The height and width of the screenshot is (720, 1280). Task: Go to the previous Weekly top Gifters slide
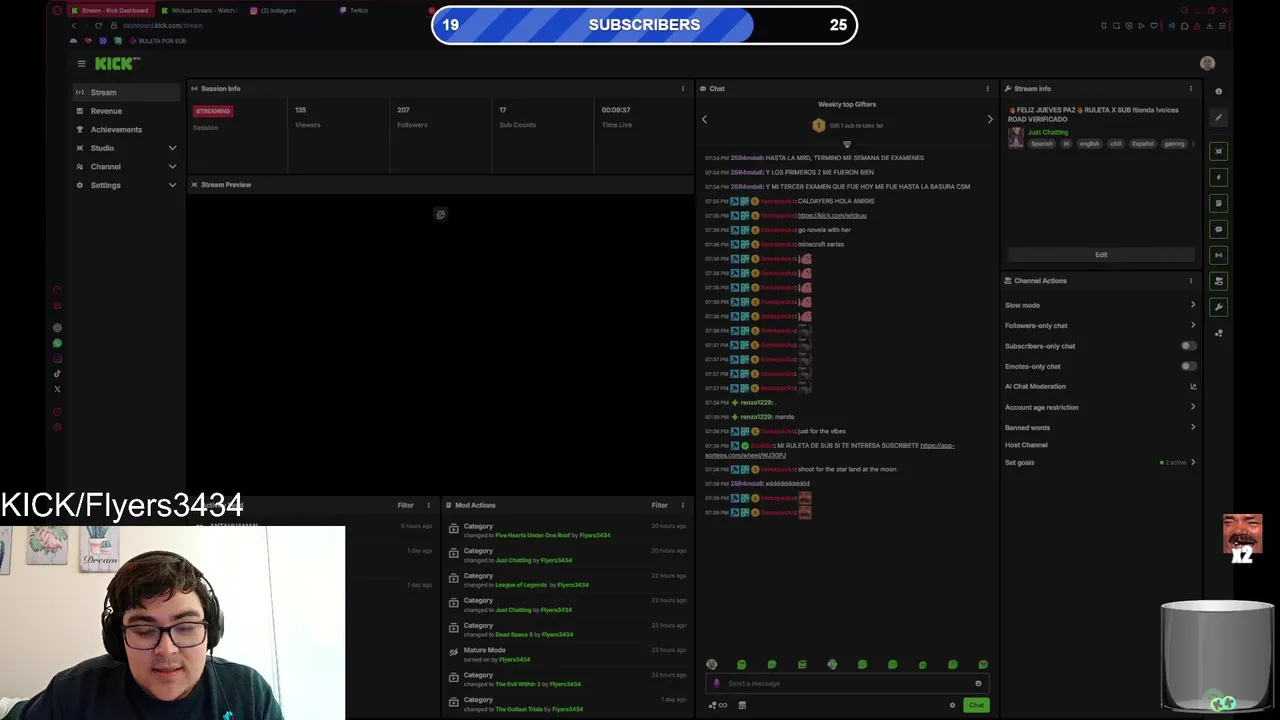[704, 119]
